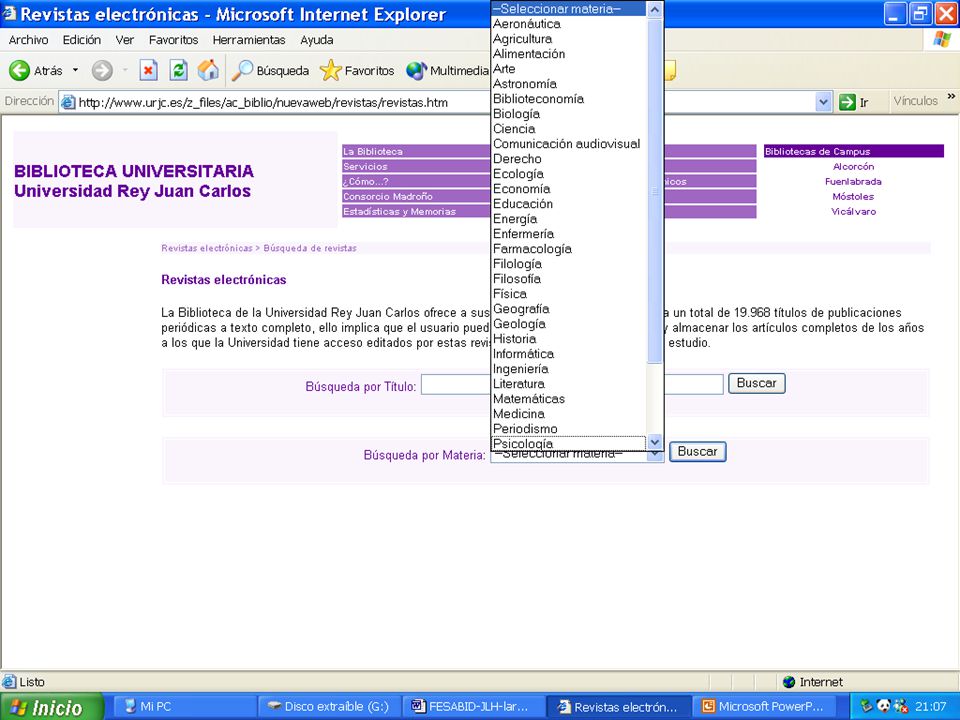Choose Farmacología in the subject list
The width and height of the screenshot is (960, 720).
click(569, 249)
